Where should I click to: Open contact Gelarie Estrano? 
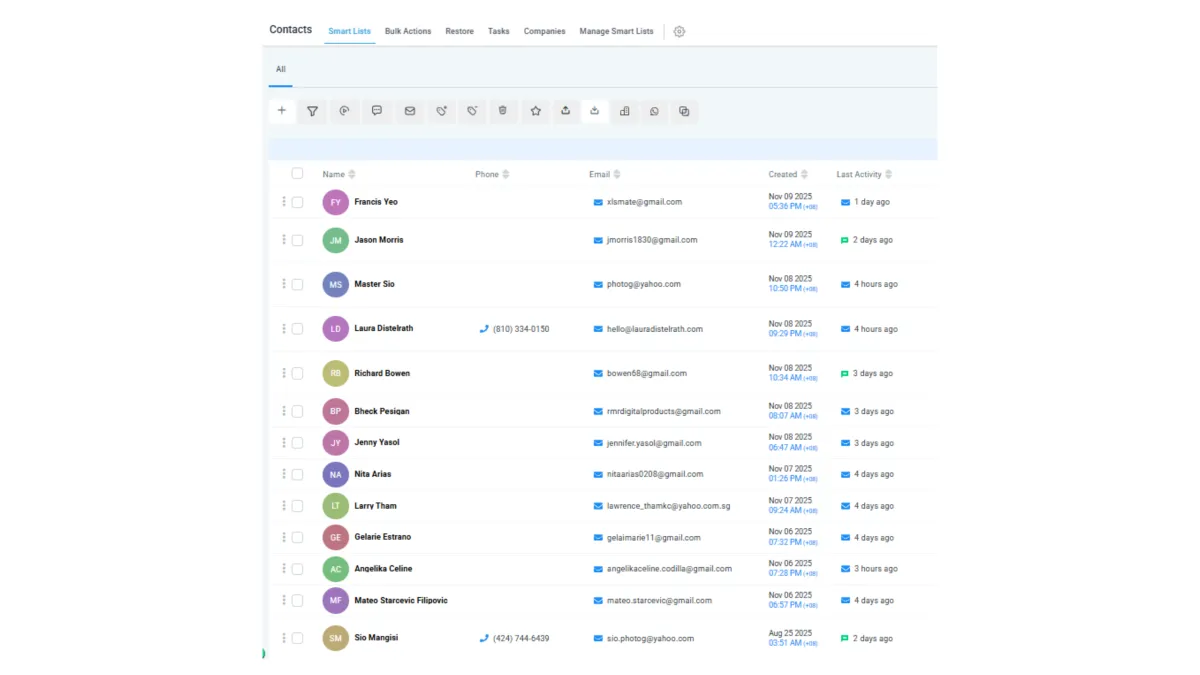pyautogui.click(x=383, y=537)
